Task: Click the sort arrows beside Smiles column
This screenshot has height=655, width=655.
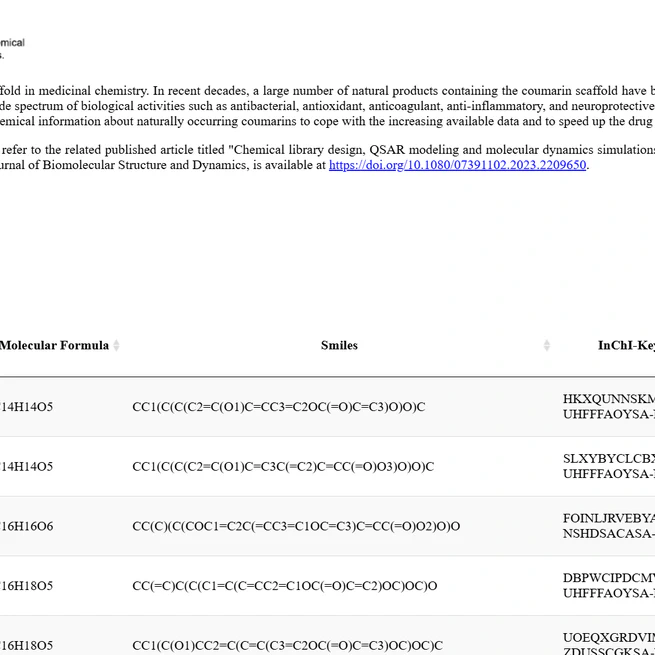Action: tap(546, 345)
